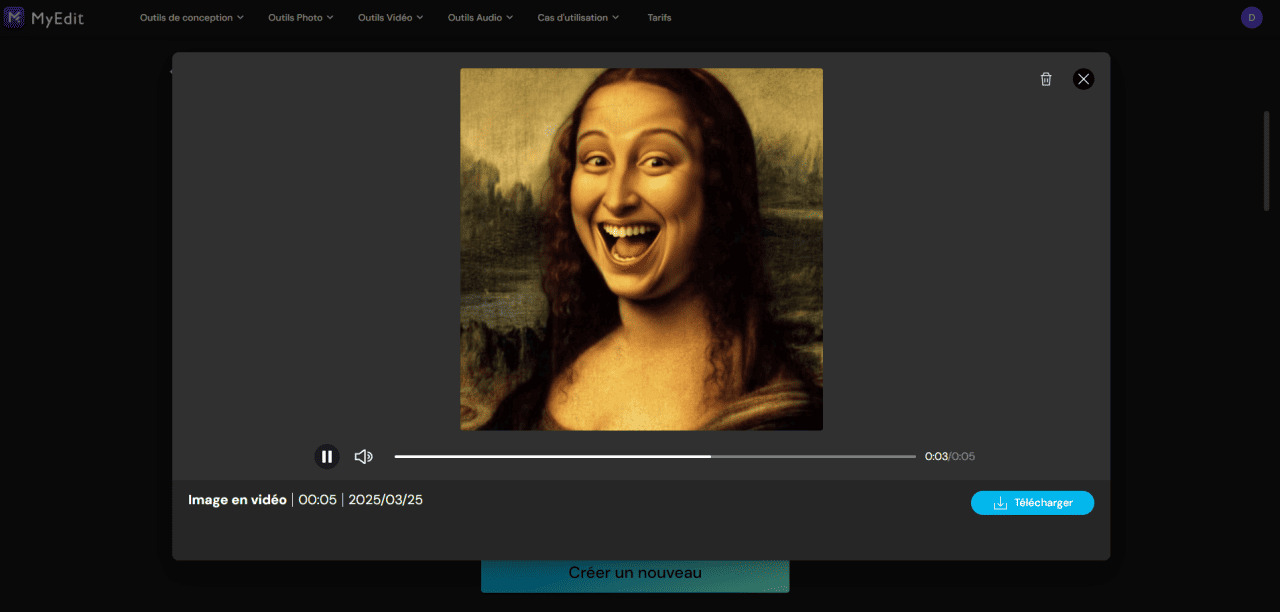Toggle play/pause on the video
1280x612 pixels.
(x=327, y=456)
